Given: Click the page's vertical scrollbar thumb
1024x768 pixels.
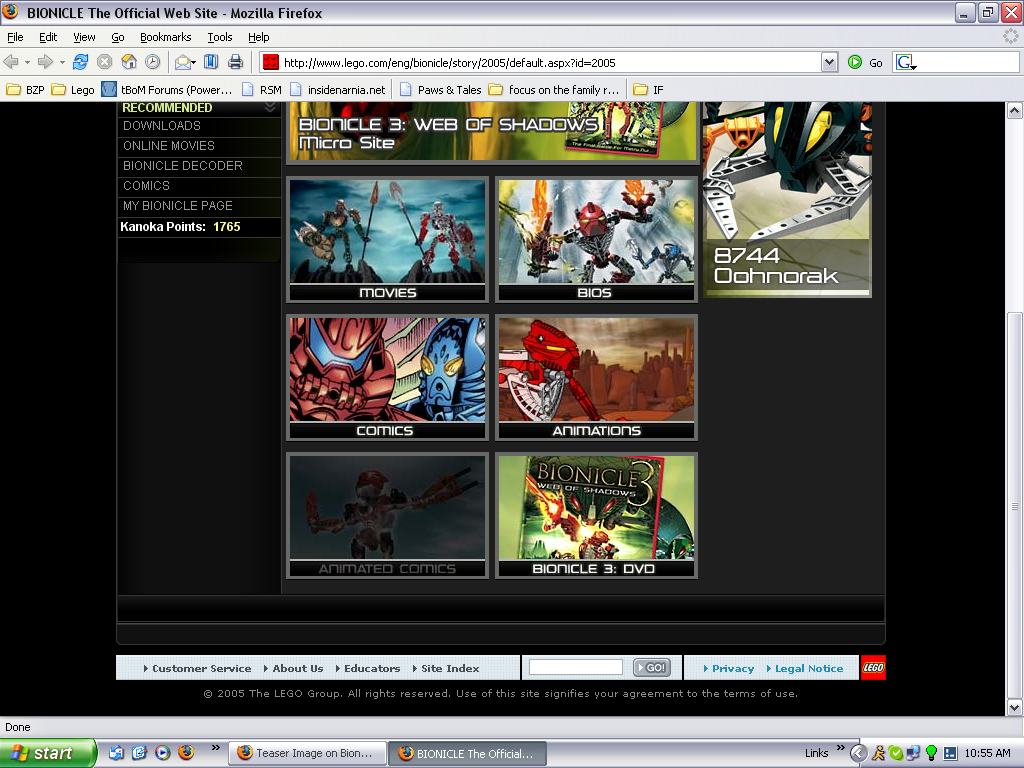Looking at the screenshot, I should 1014,505.
